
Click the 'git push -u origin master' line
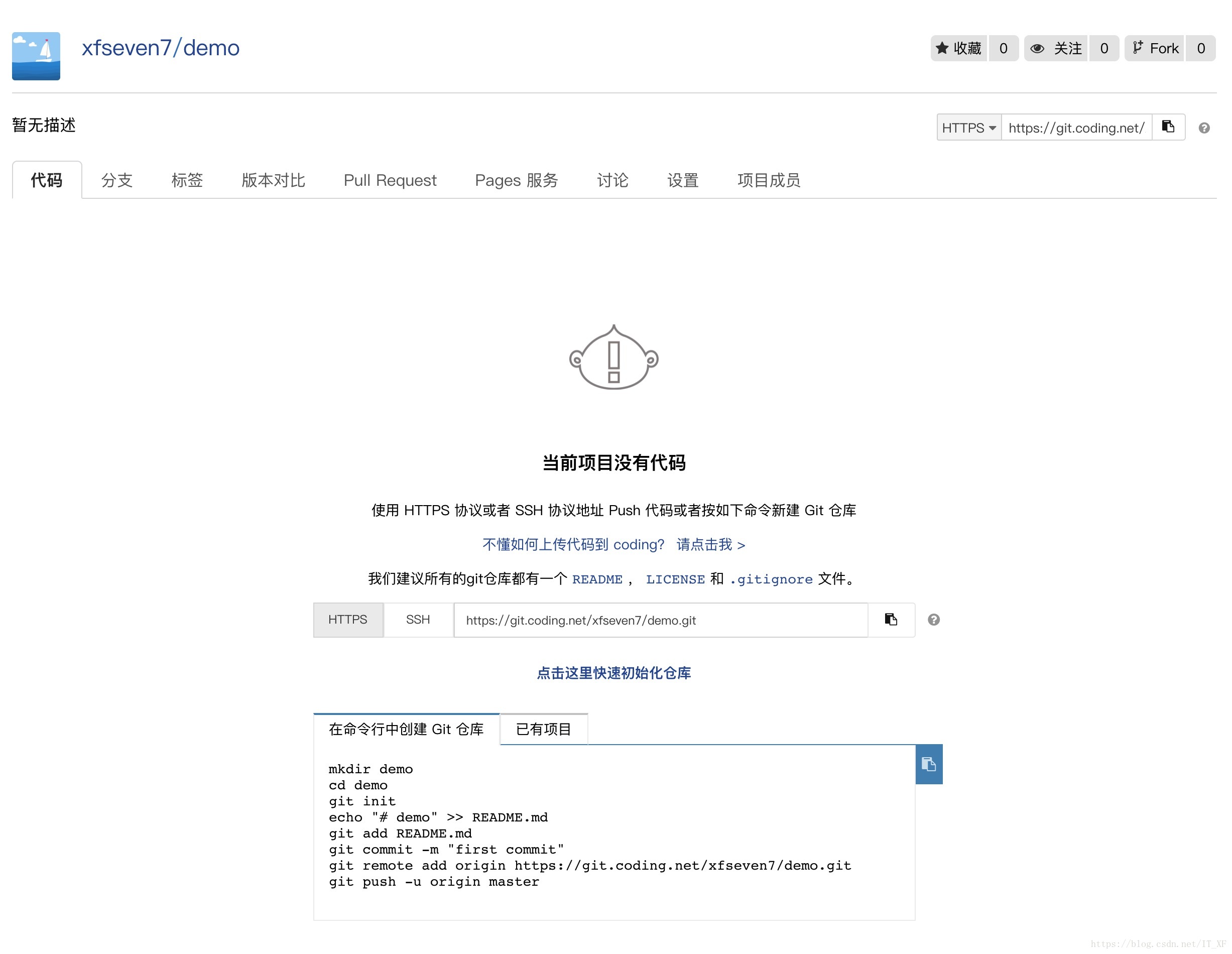[434, 882]
